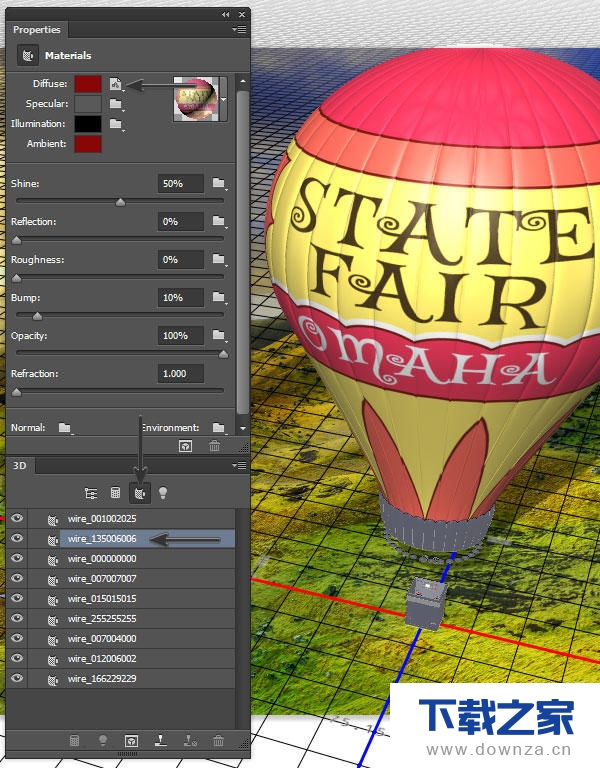Viewport: 600px width, 768px height.
Task: Open the material preset picker dropdown arrow
Action: 224,99
